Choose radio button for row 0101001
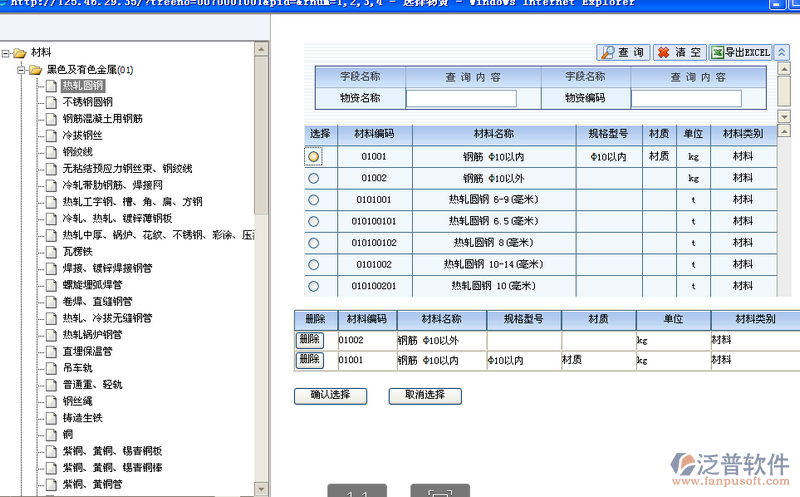800x497 pixels. tap(314, 200)
